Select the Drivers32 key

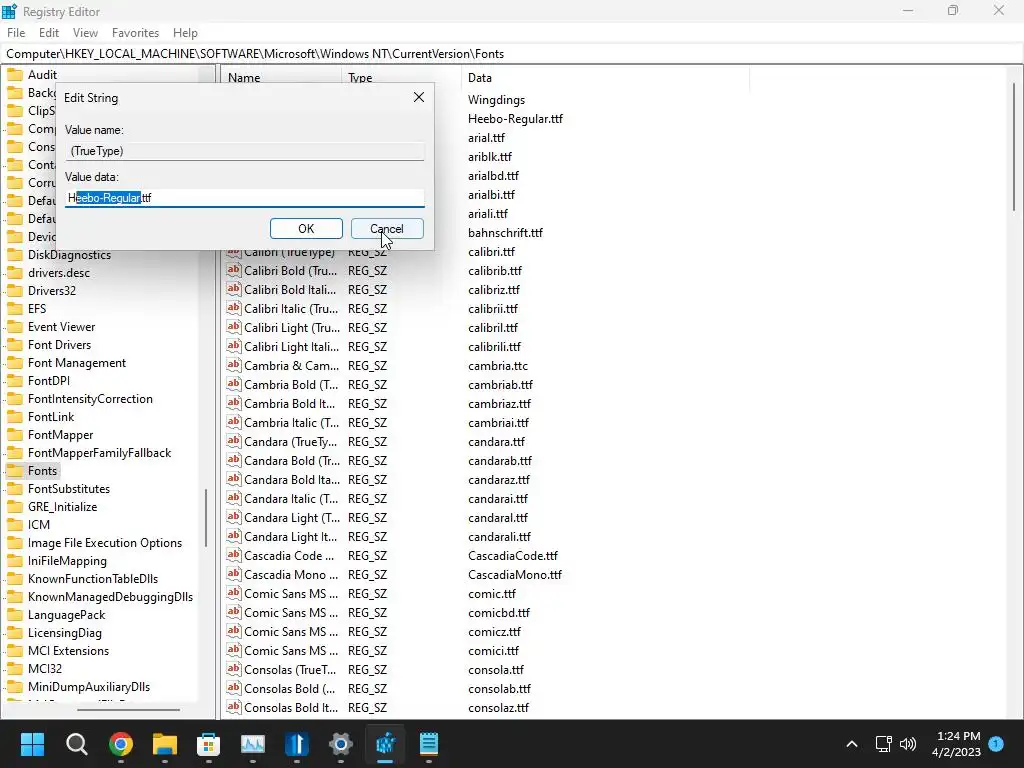click(52, 291)
